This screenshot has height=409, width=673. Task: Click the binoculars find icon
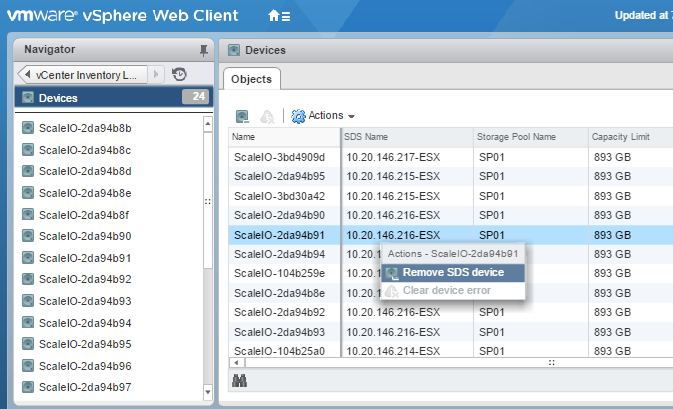click(x=240, y=380)
